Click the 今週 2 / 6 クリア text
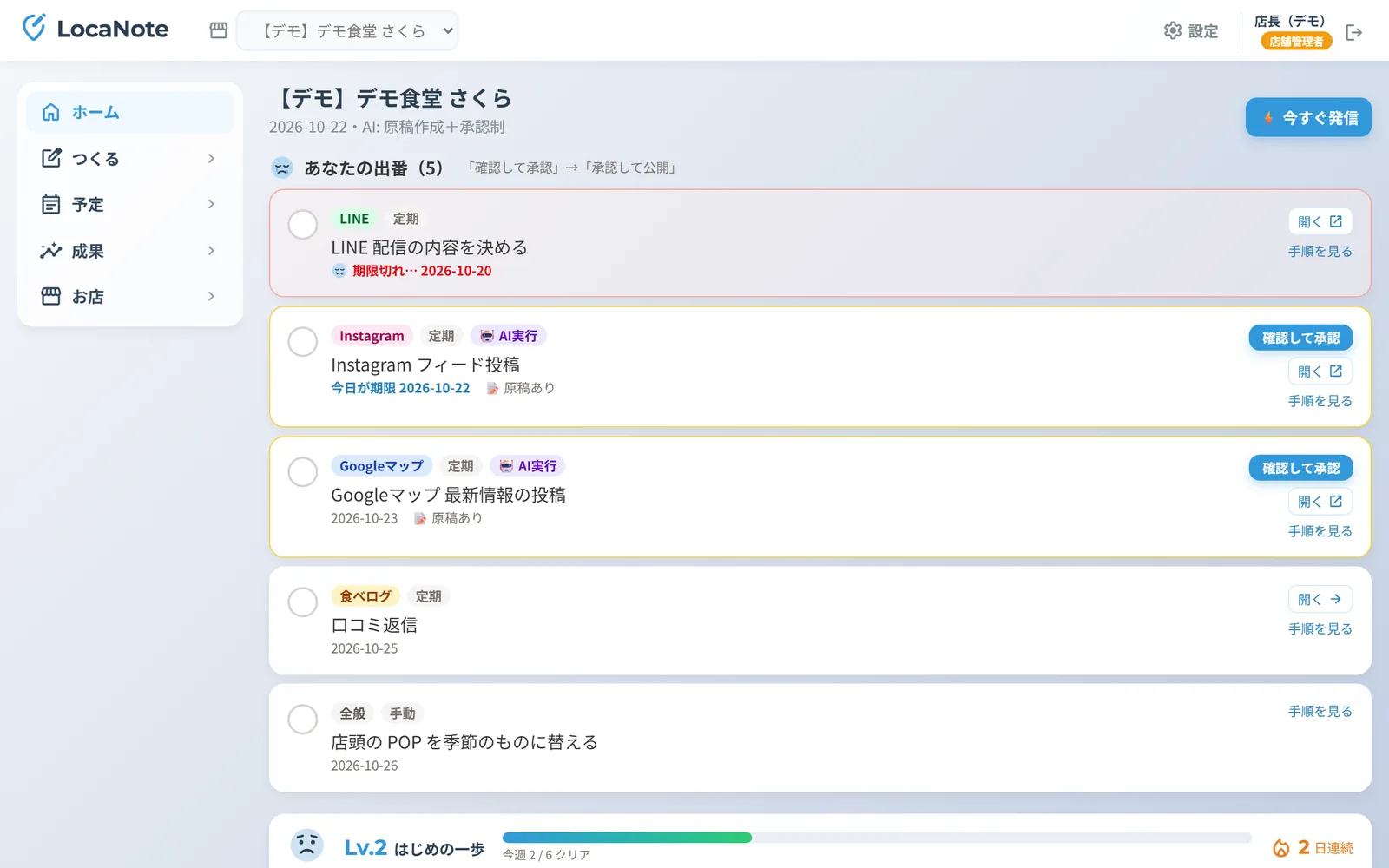The image size is (1389, 868). click(x=546, y=855)
